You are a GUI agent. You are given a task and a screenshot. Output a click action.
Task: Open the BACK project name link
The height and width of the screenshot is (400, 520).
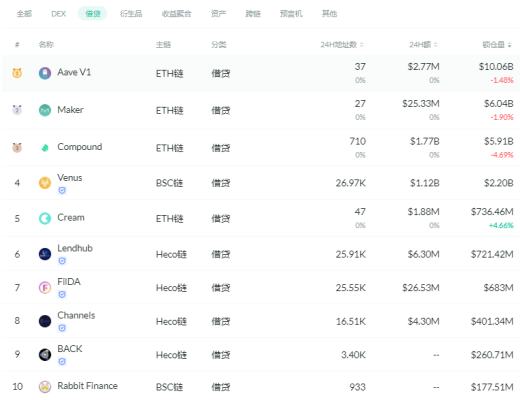(x=70, y=349)
